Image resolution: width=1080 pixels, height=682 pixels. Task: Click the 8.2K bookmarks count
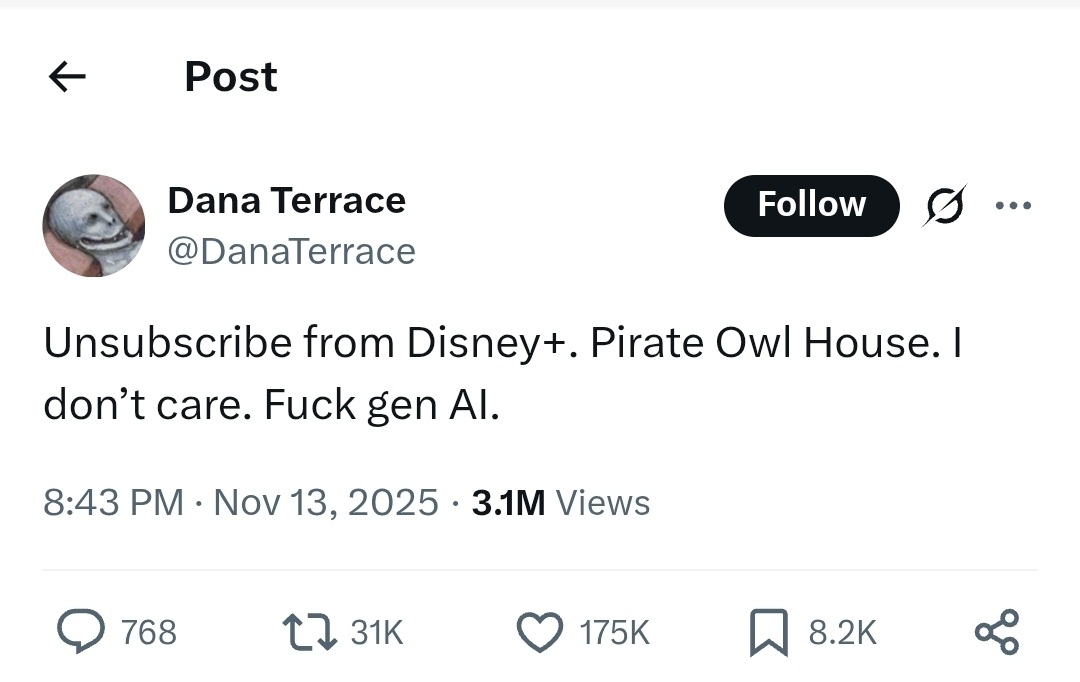pos(842,632)
